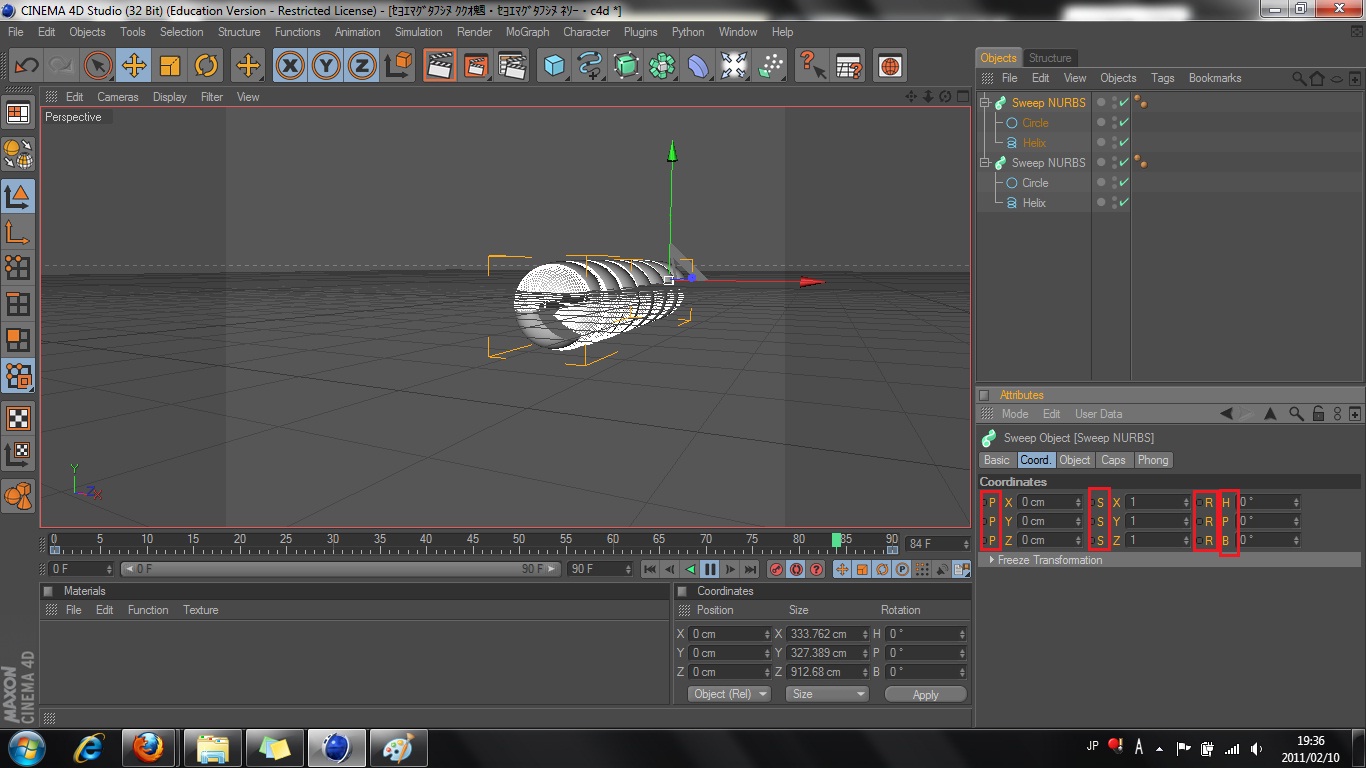The width and height of the screenshot is (1366, 768).
Task: Open User Data in Attributes panel
Action: 1098,414
